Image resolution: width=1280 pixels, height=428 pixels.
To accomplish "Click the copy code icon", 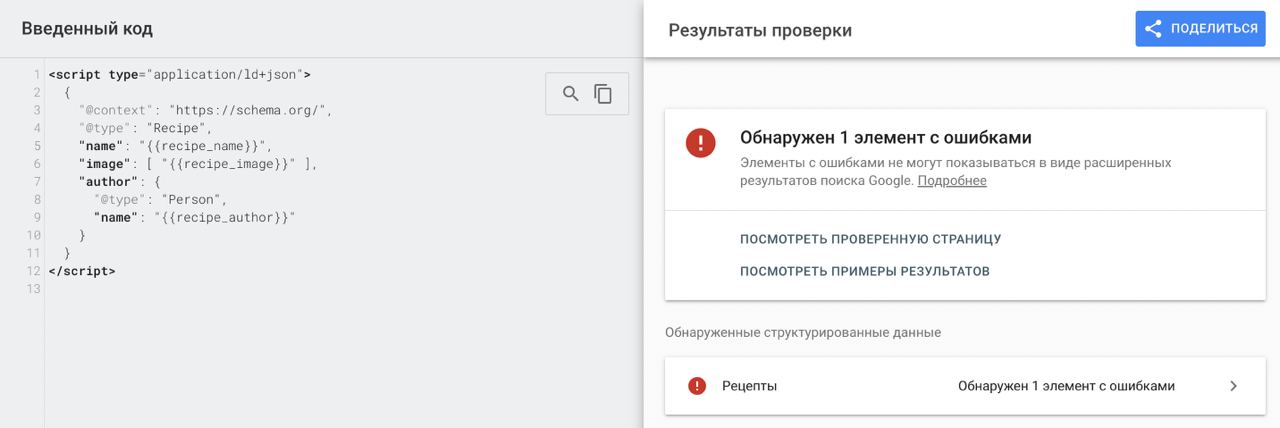I will pyautogui.click(x=603, y=94).
